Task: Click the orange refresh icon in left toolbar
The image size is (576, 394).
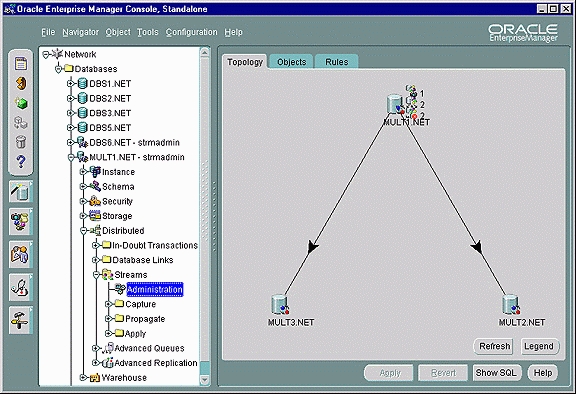Action: point(21,83)
